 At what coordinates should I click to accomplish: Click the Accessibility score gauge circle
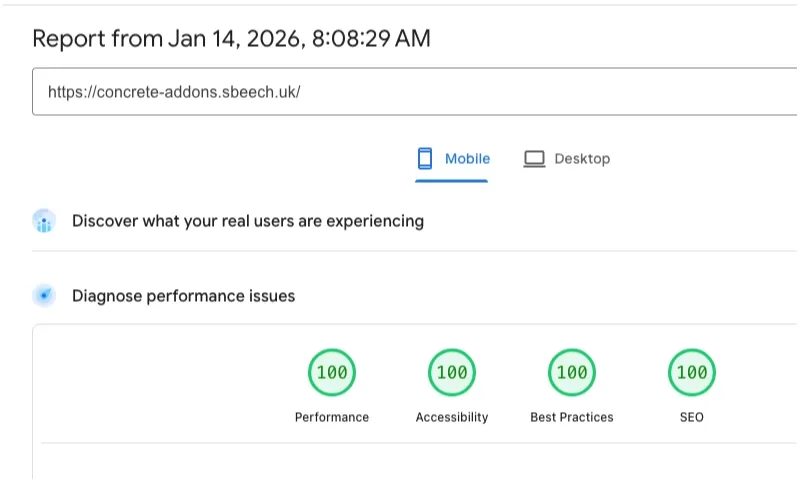click(452, 373)
